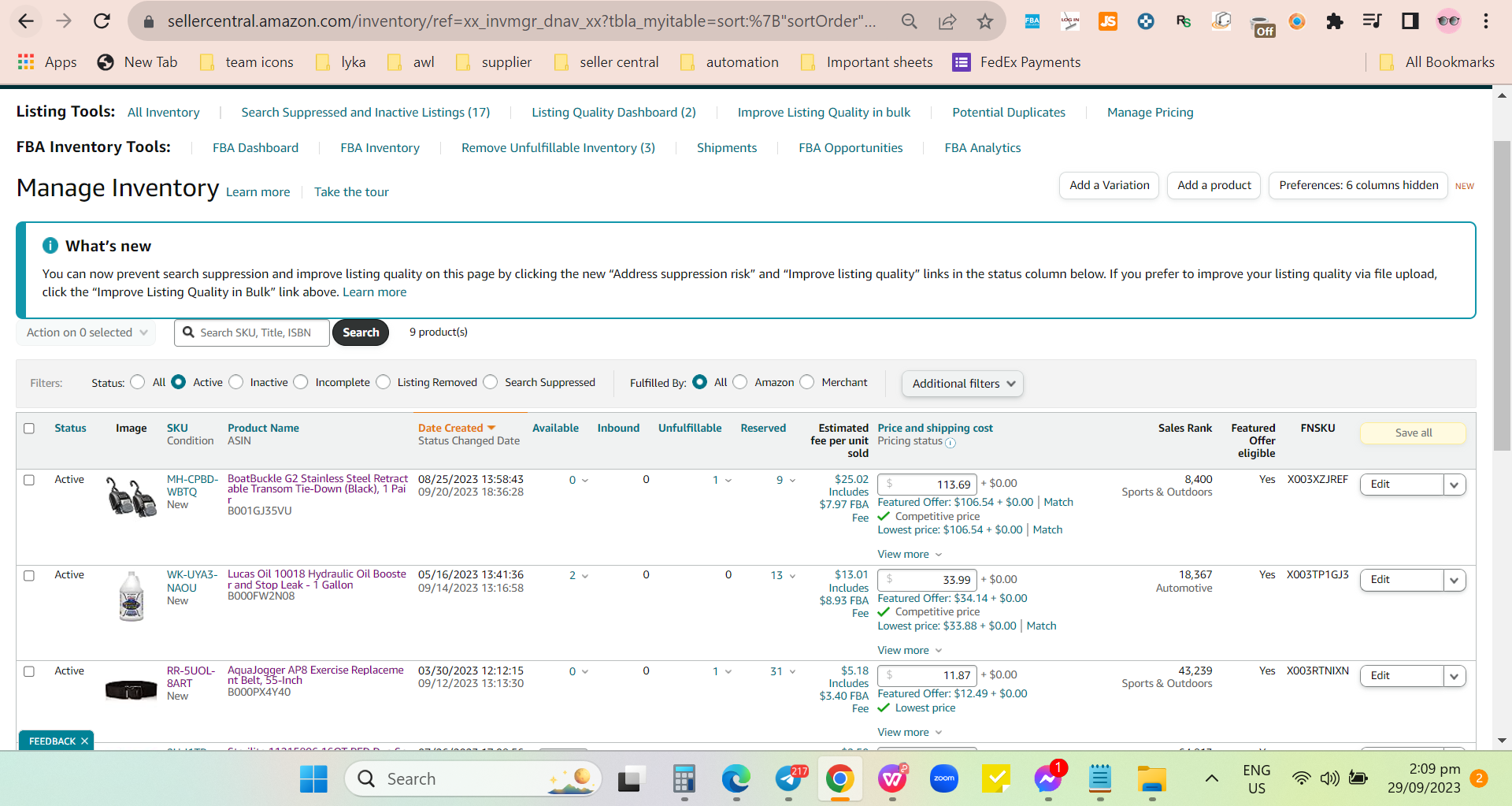The image size is (1512, 806).
Task: Close the FEEDBACK tab with its X
Action: 84,741
